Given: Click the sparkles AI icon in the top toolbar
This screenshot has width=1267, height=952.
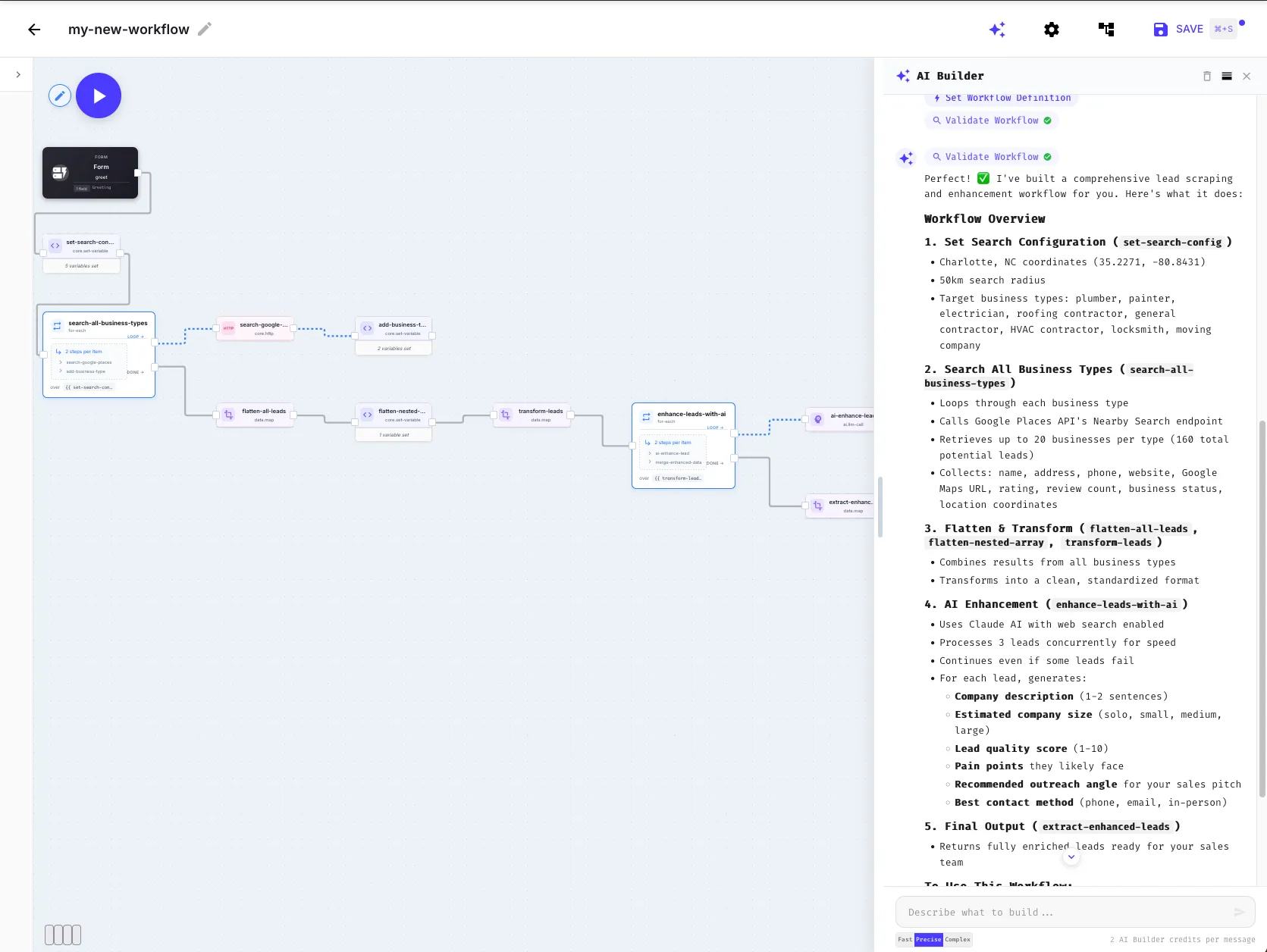Looking at the screenshot, I should coord(997,30).
